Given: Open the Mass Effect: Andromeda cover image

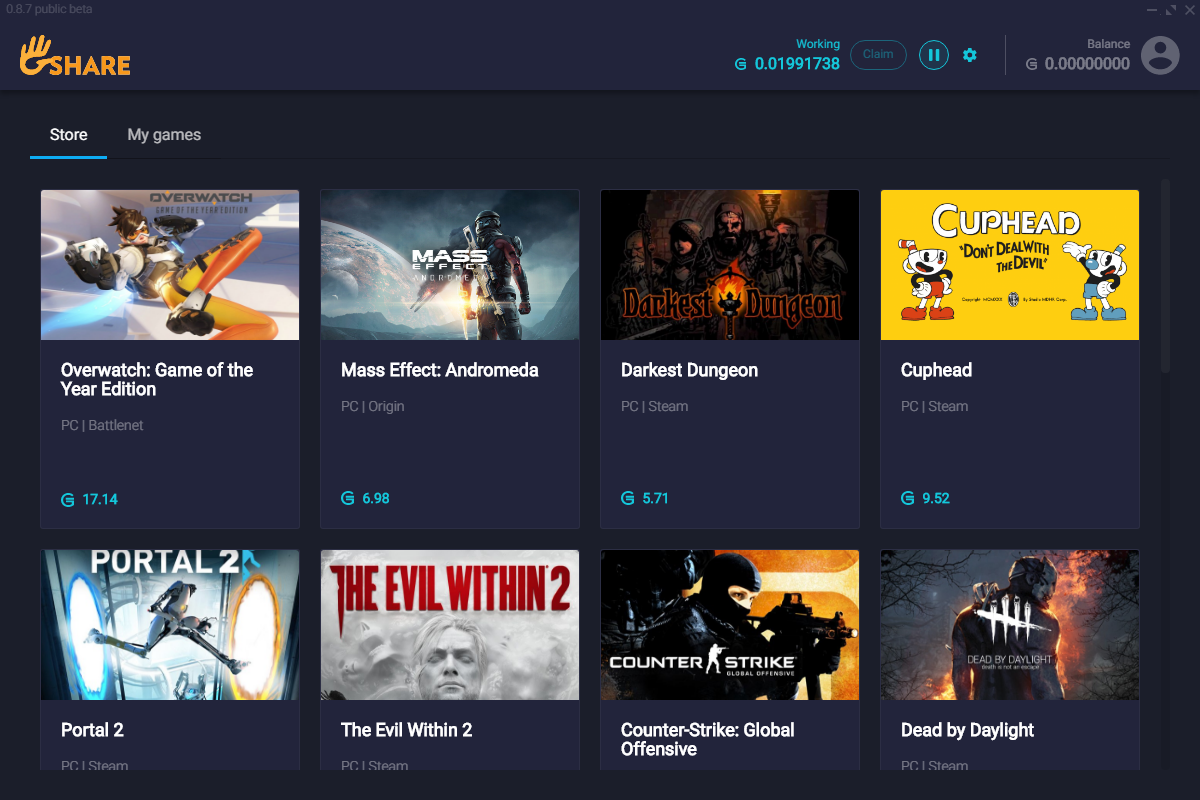Looking at the screenshot, I should [x=450, y=265].
